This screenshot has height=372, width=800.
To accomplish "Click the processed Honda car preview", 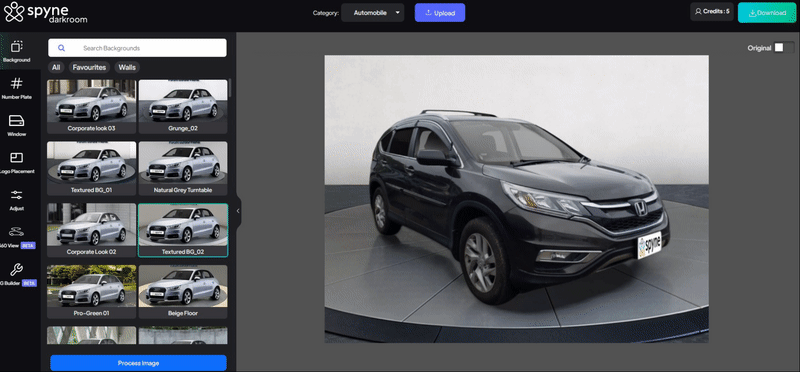I will tap(516, 199).
